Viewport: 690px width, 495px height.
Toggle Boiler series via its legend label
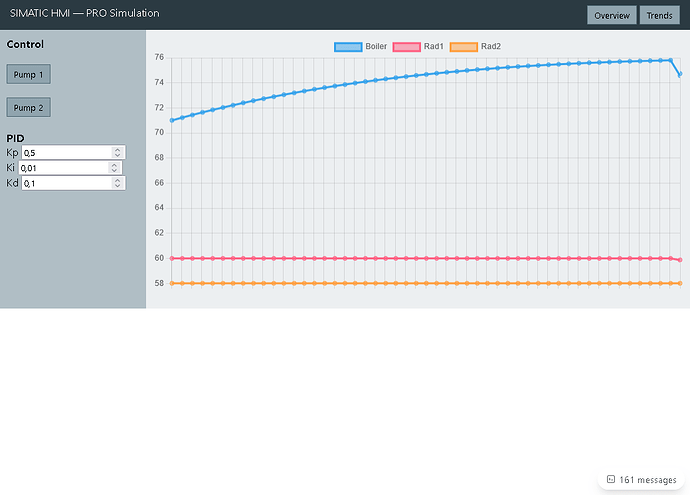[376, 47]
